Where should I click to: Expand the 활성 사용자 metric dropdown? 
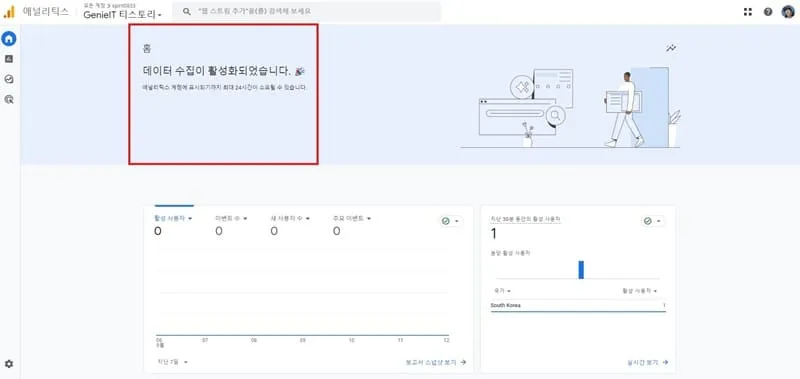pos(173,218)
